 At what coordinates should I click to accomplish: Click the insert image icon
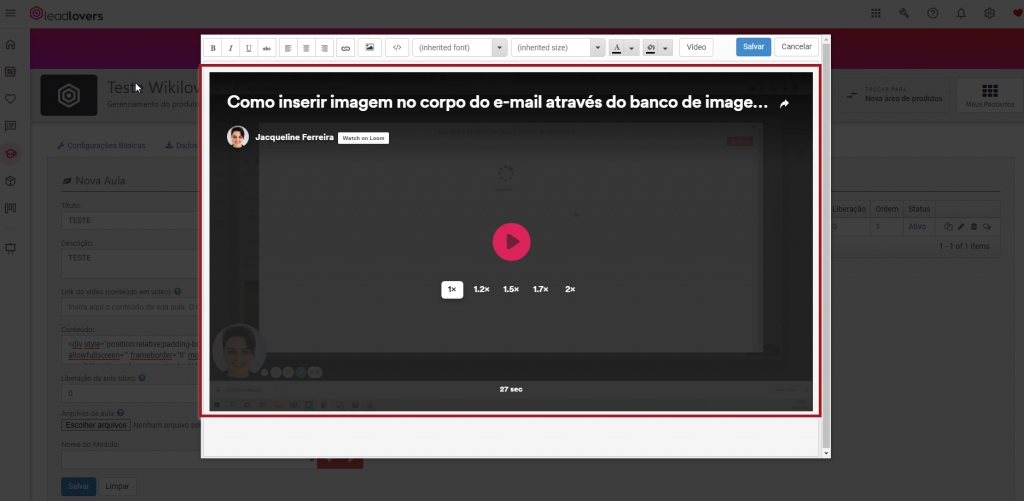point(370,47)
